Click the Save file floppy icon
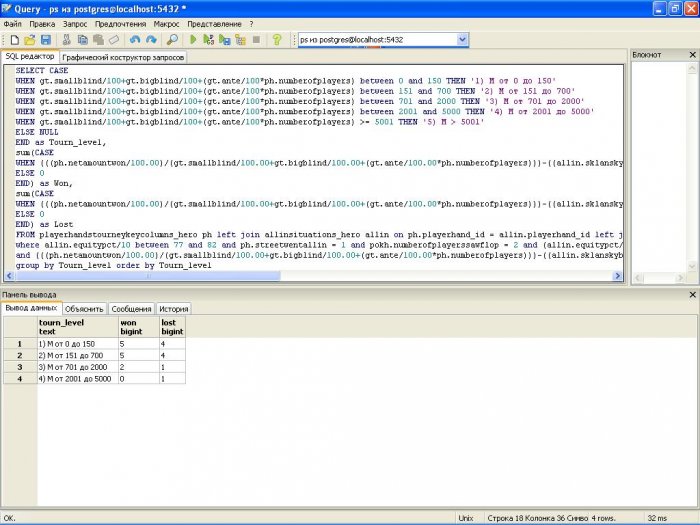 pos(47,40)
